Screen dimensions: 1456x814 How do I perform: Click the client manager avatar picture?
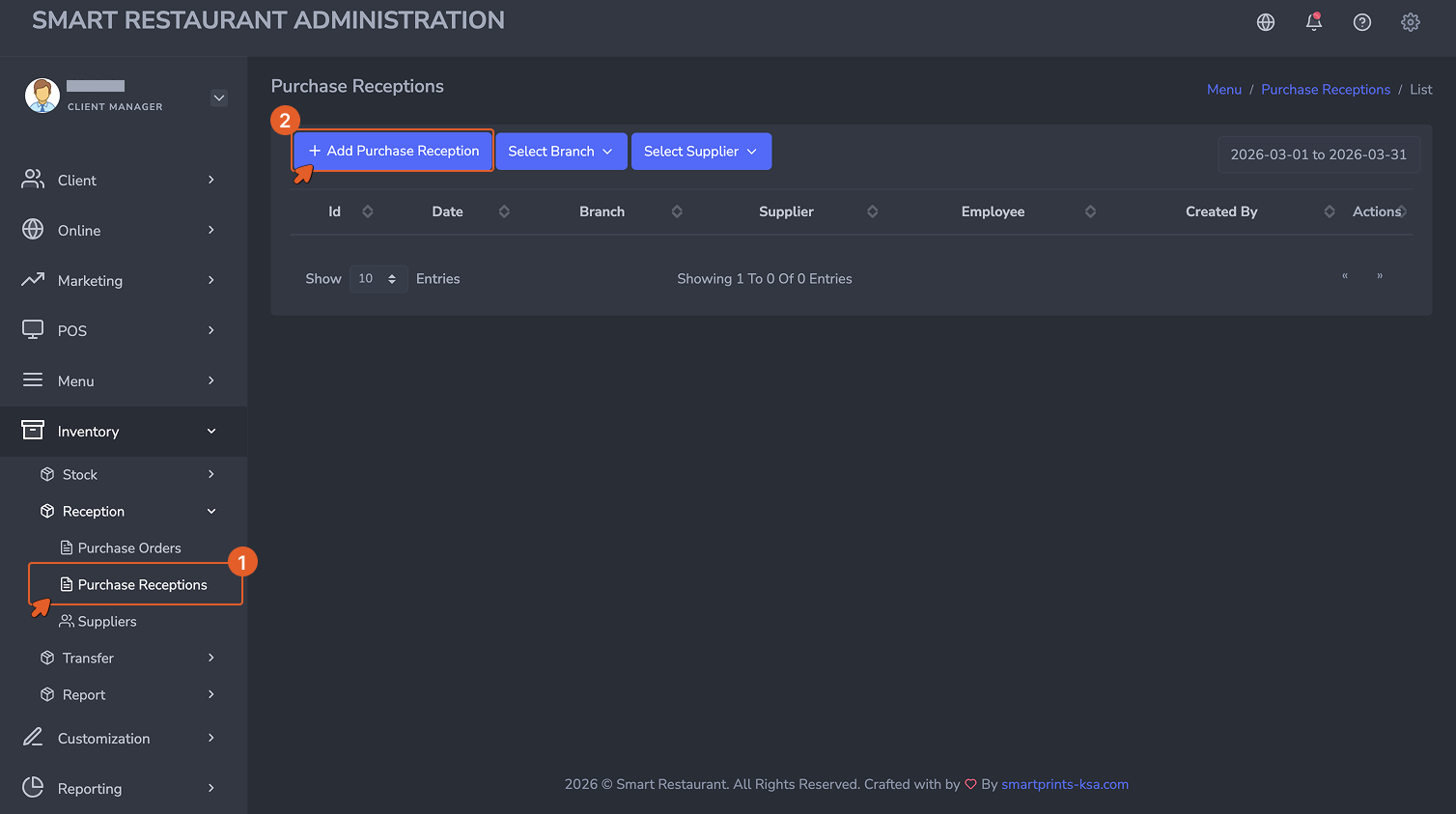tap(42, 96)
